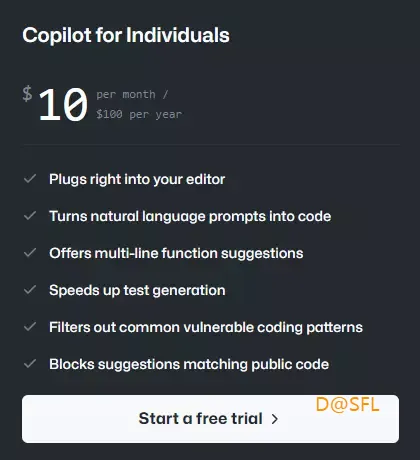Click checkmark beside Turns natural language prompts
Viewport: 420px width, 460px height.
(x=30, y=216)
